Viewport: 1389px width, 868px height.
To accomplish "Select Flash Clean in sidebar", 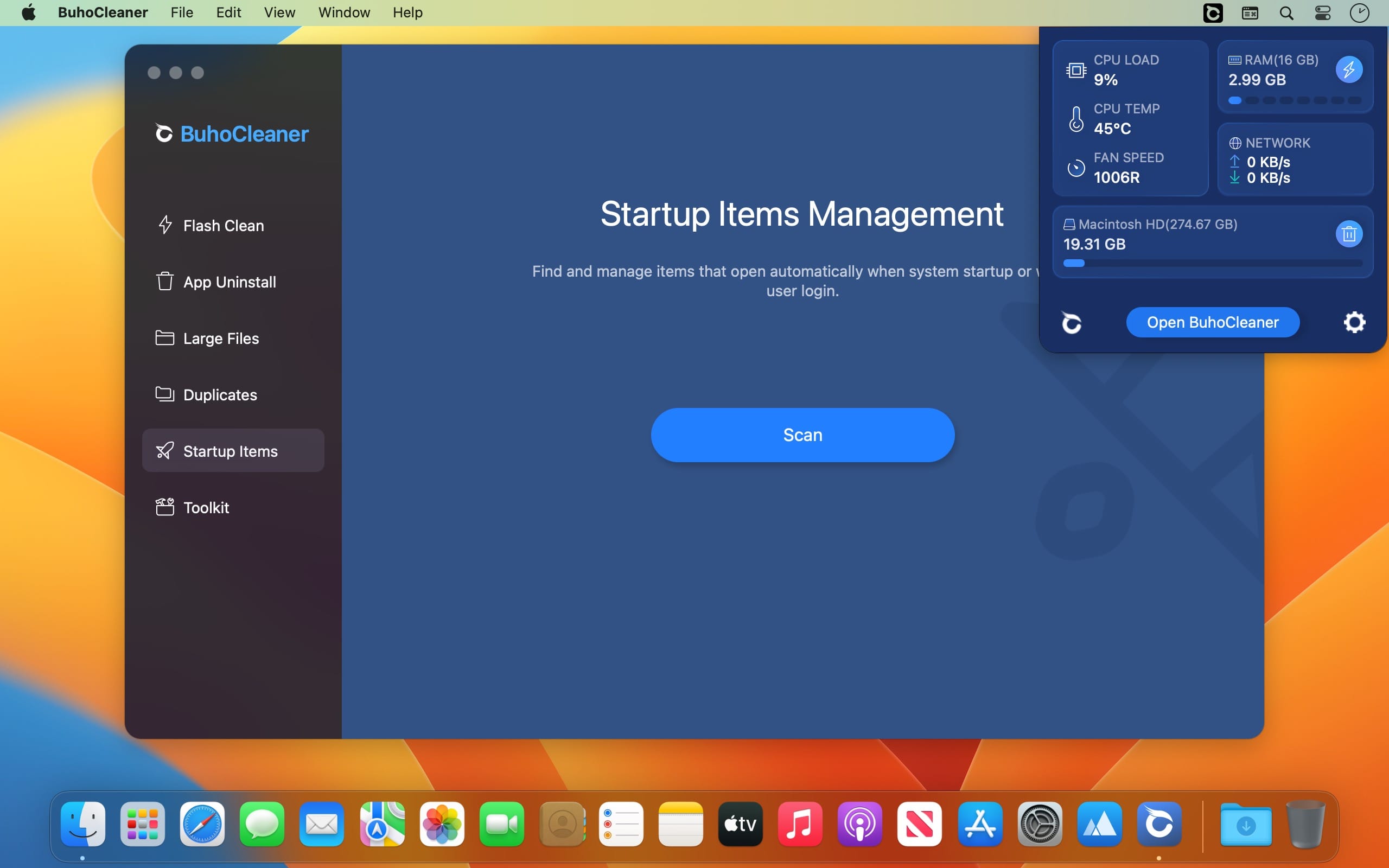I will coord(224,226).
